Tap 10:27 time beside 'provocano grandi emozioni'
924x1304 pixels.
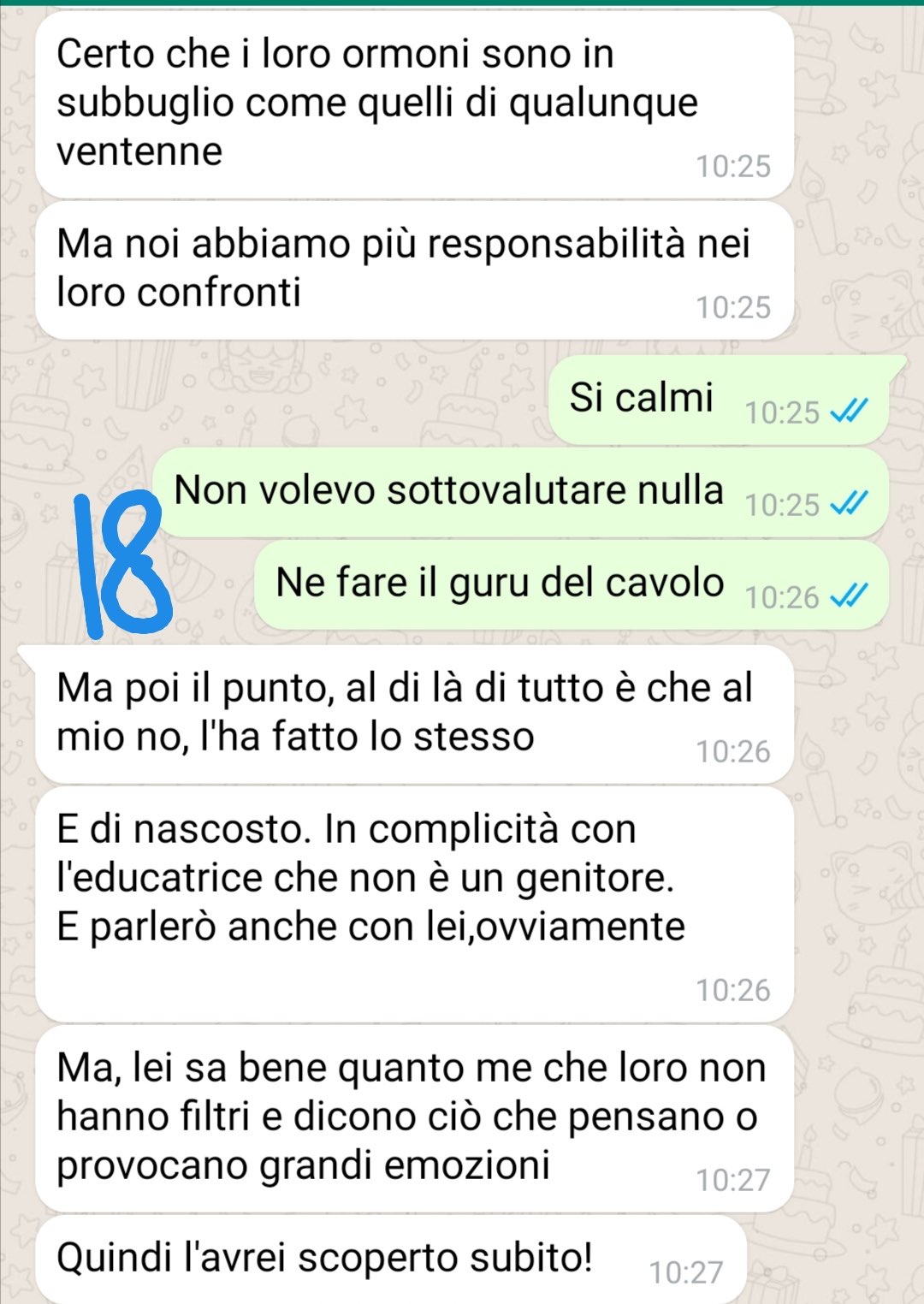733,1180
